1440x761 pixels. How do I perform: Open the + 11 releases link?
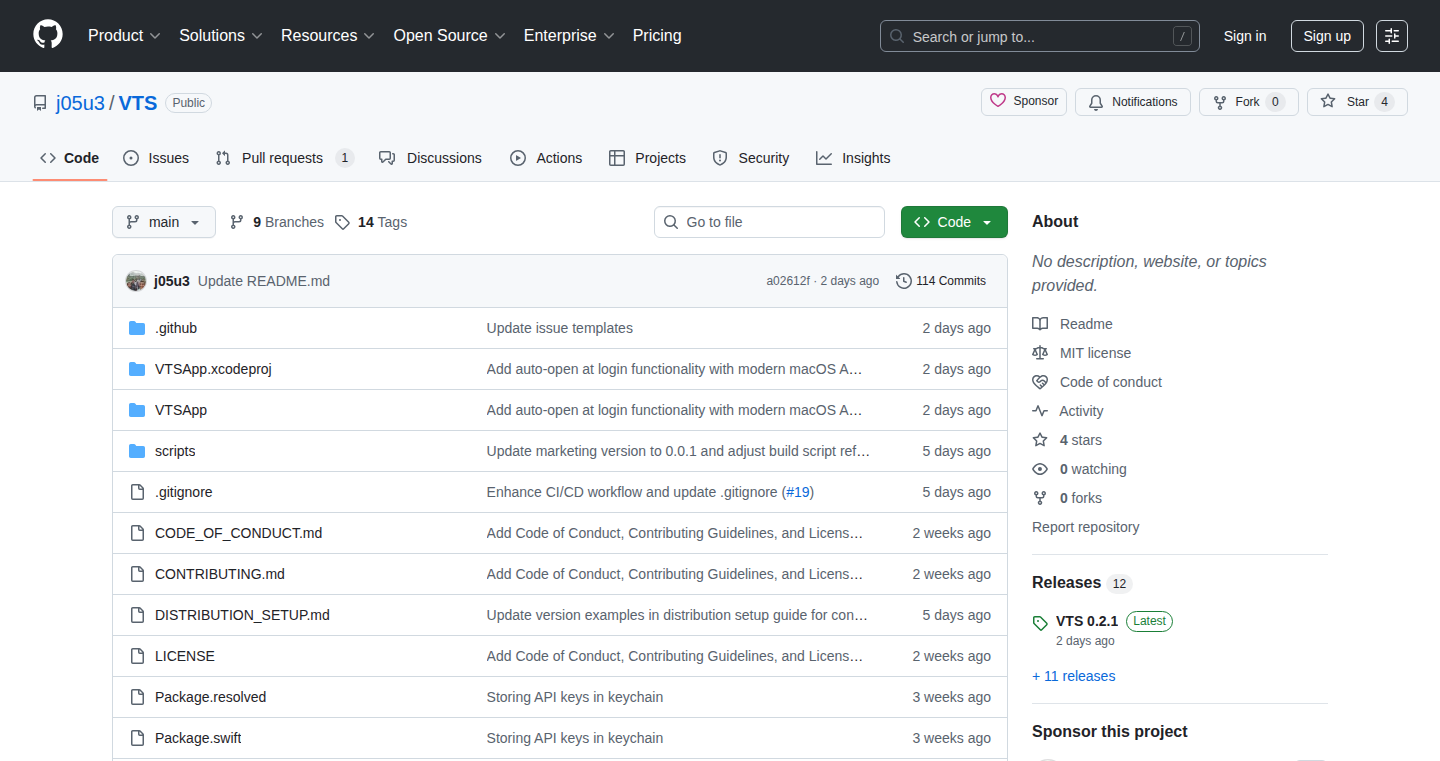[1074, 676]
